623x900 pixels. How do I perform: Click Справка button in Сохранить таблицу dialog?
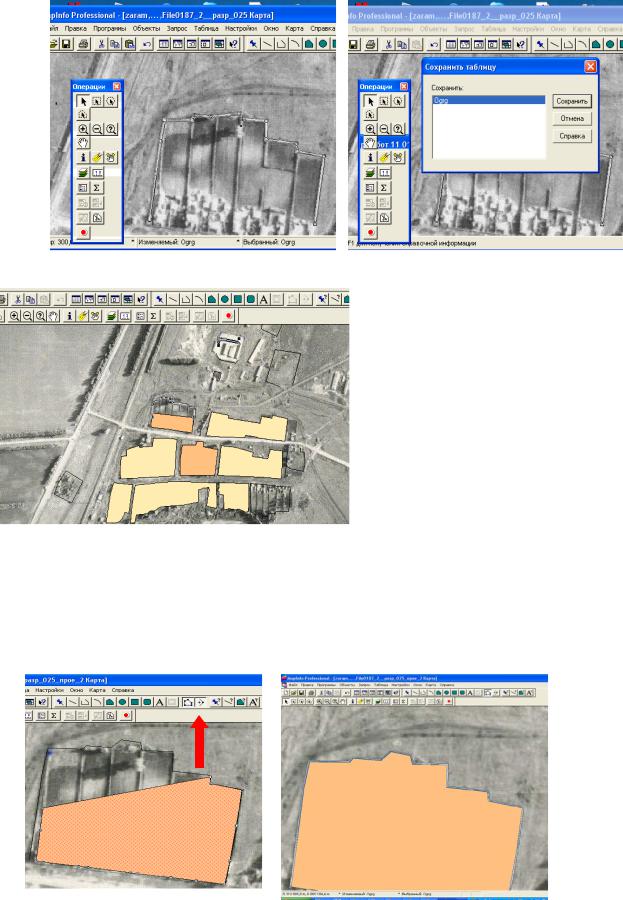[572, 136]
